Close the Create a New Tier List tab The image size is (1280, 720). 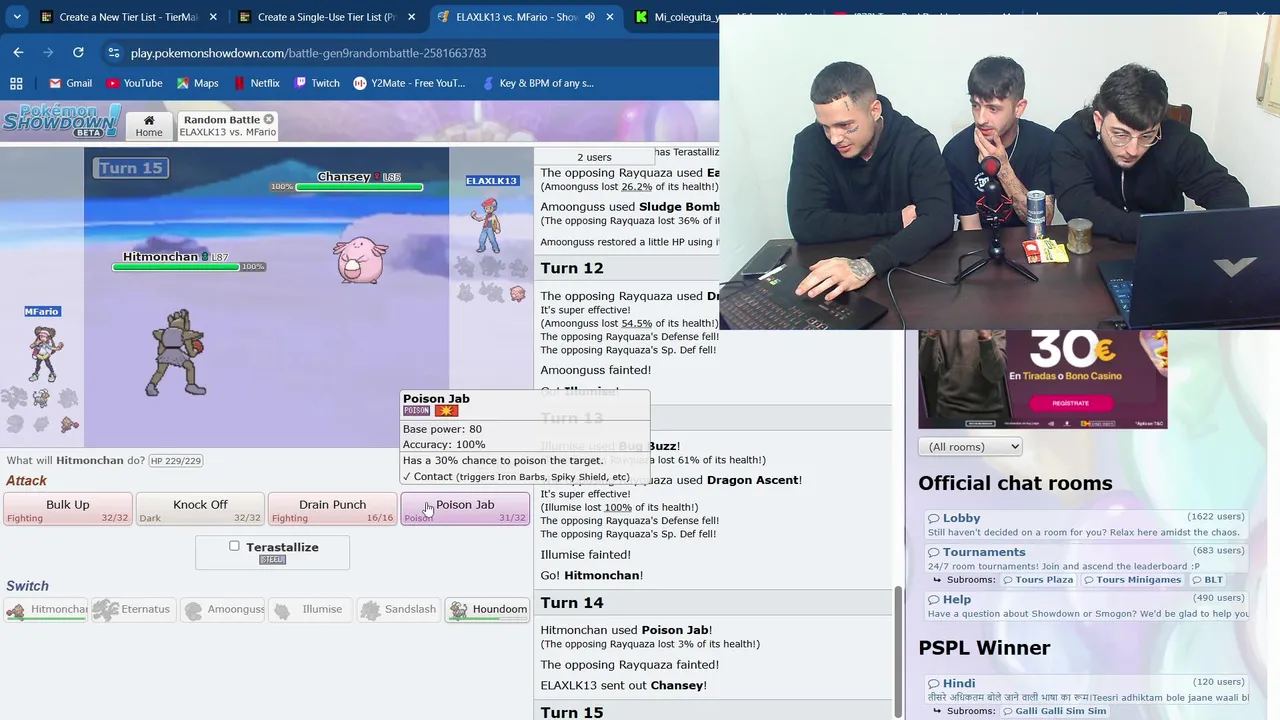(213, 17)
